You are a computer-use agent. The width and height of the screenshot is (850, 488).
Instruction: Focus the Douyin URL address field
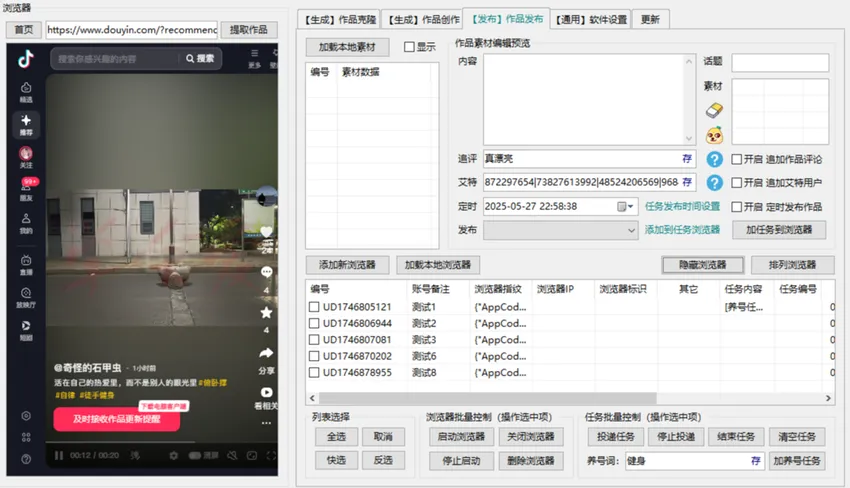(x=132, y=30)
